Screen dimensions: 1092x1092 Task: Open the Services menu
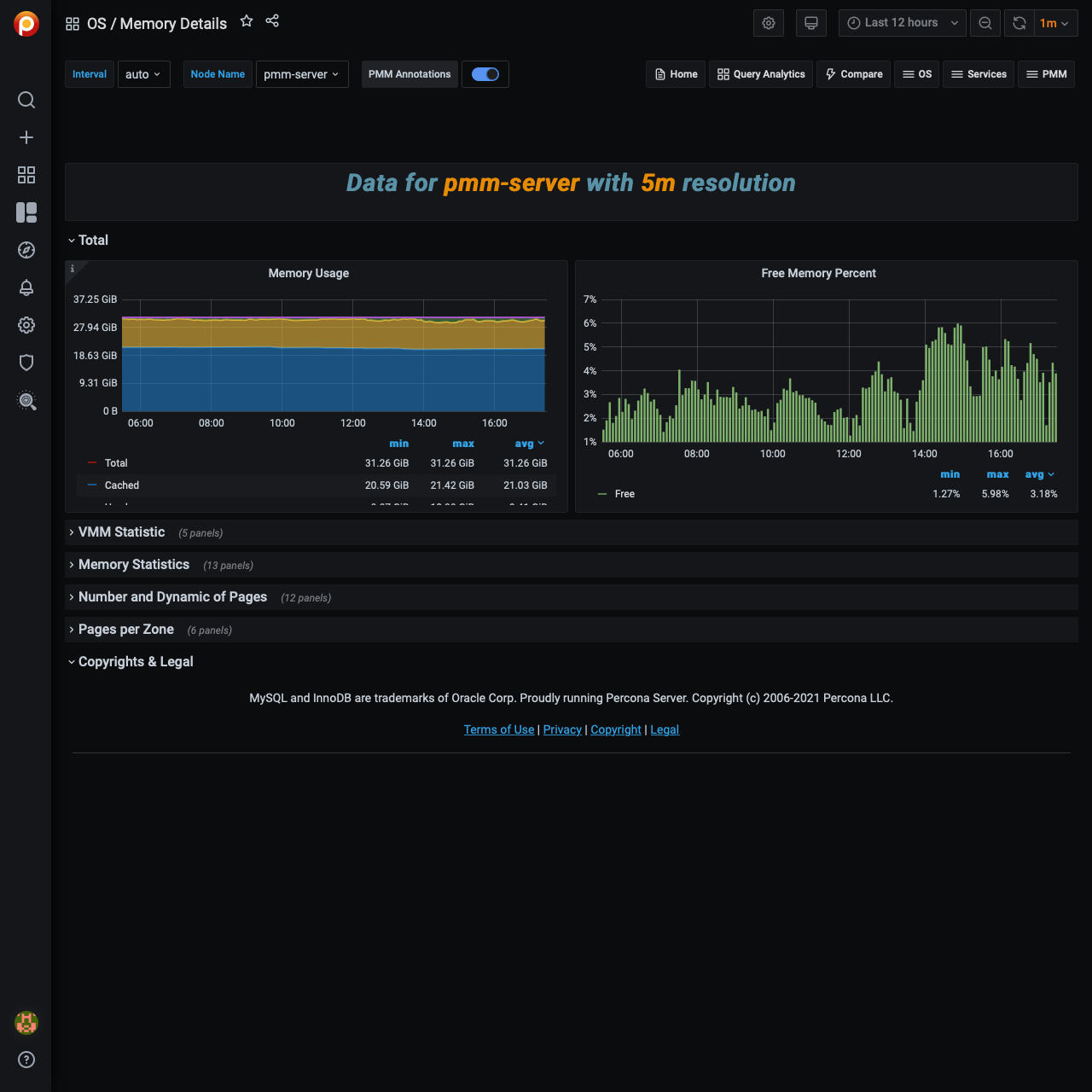979,74
